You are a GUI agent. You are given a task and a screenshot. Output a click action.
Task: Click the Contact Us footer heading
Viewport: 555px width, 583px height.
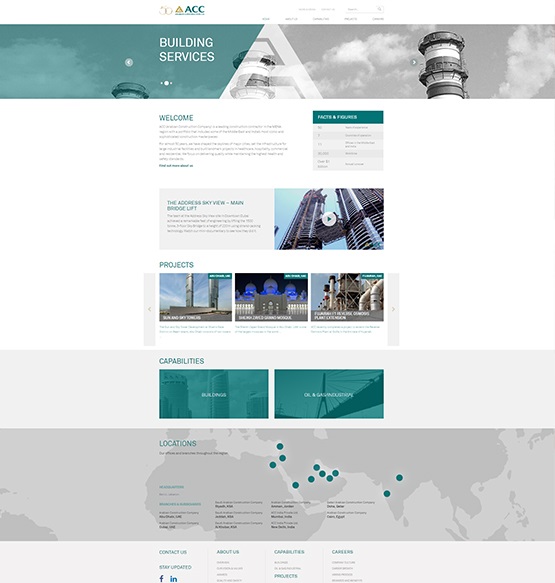coord(173,552)
